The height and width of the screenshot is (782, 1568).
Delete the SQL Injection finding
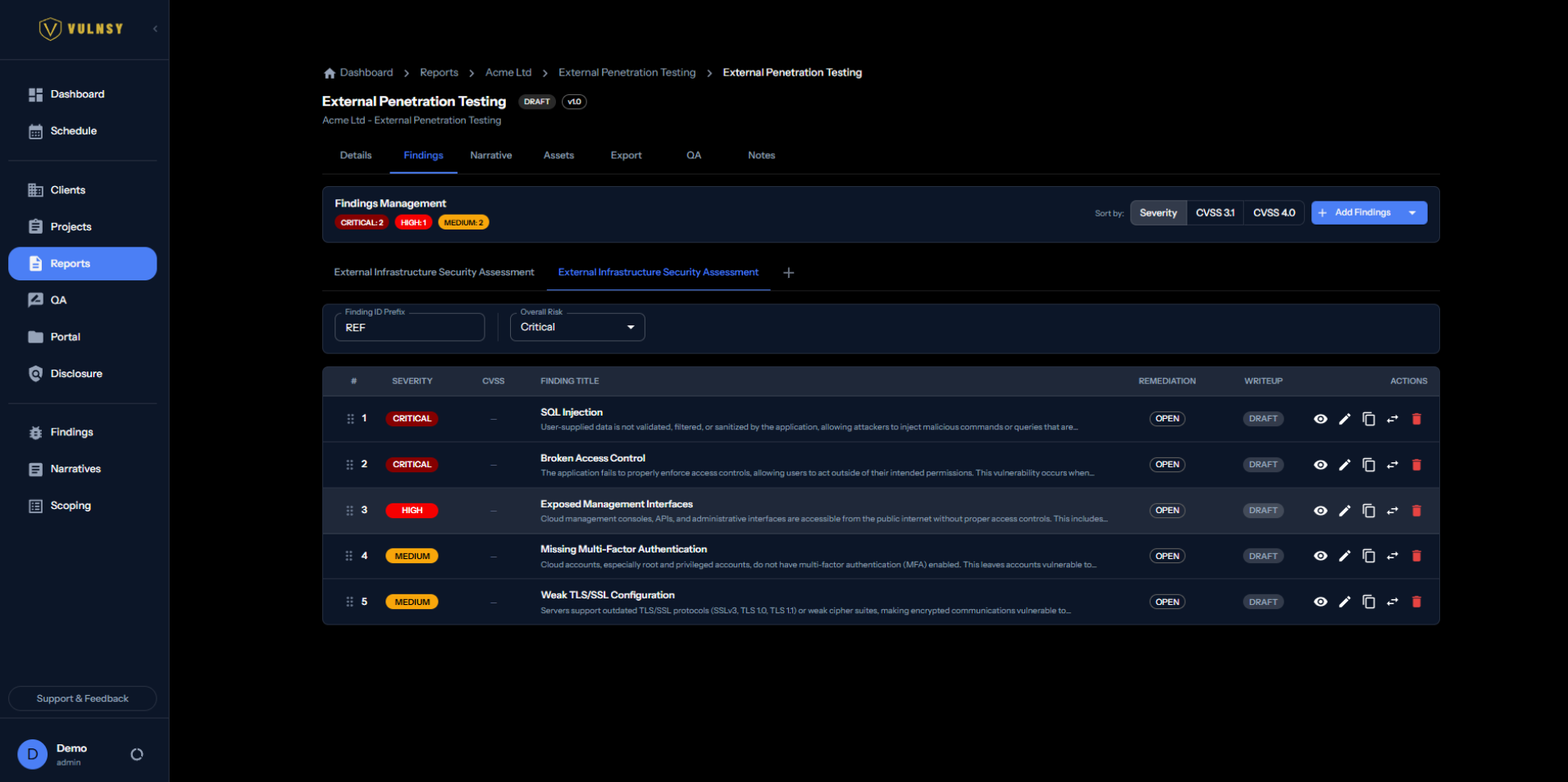pyautogui.click(x=1416, y=419)
